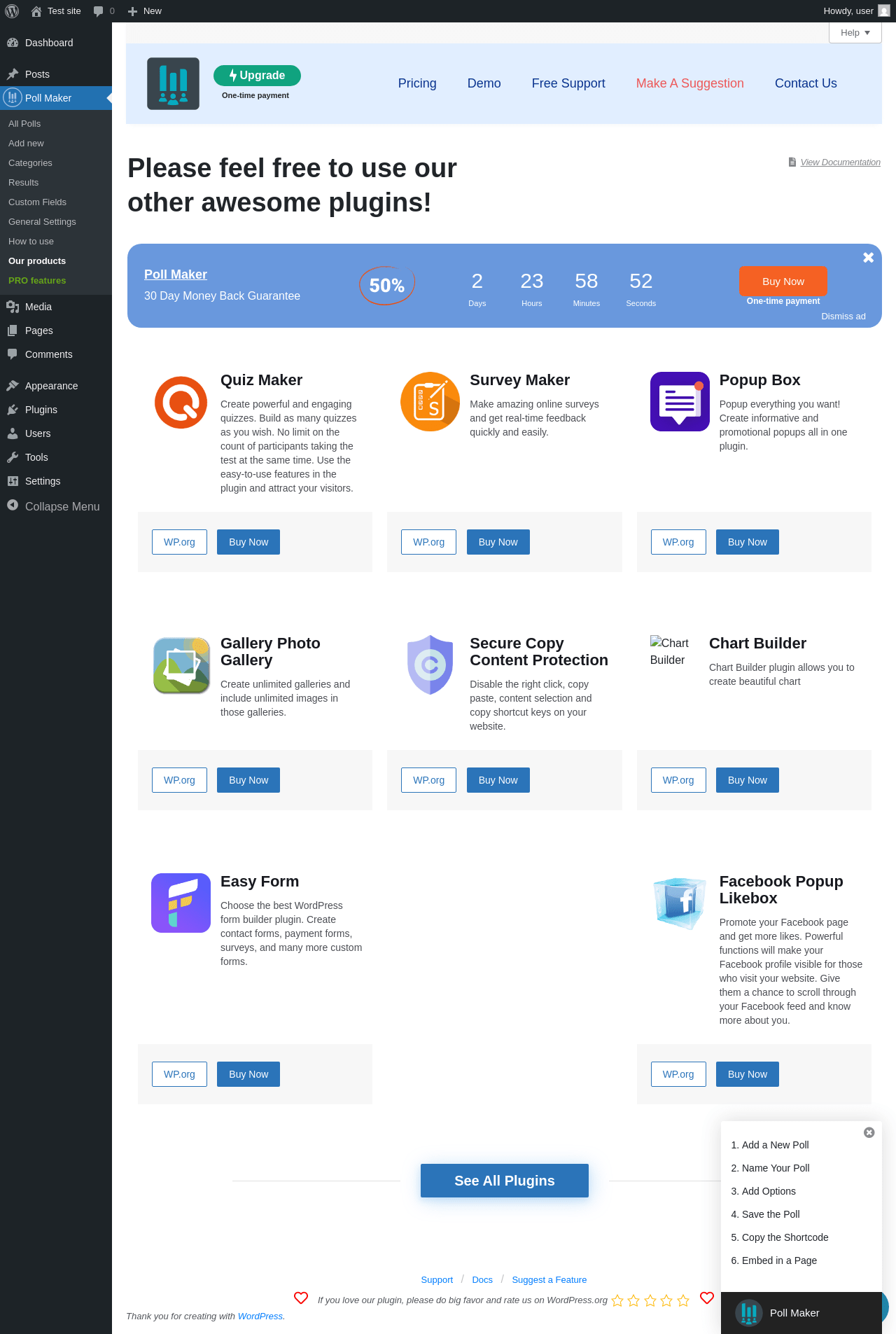Click the Posts pin icon in the sidebar
The image size is (896, 1334).
point(13,74)
